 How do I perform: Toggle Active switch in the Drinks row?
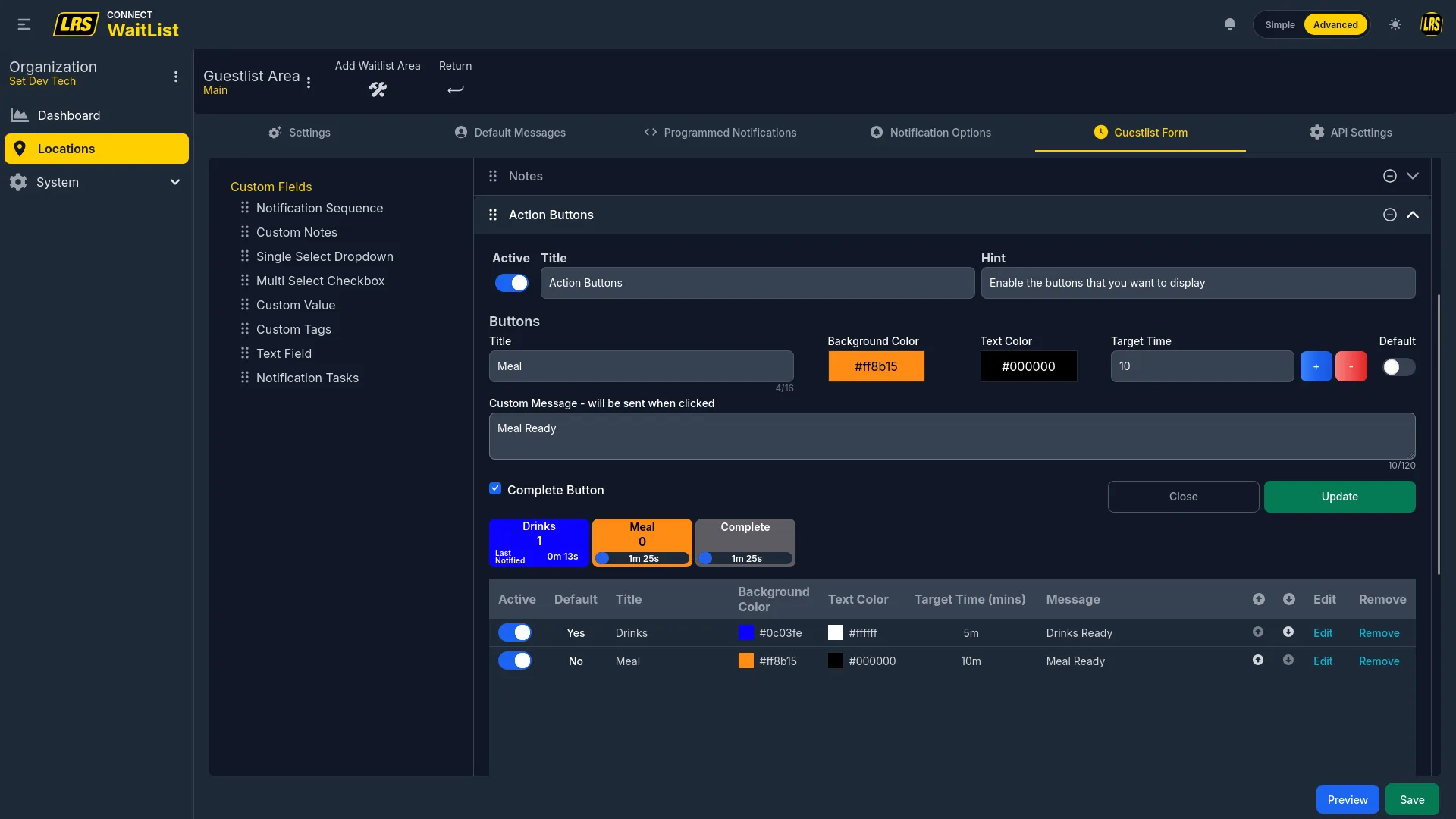point(515,632)
